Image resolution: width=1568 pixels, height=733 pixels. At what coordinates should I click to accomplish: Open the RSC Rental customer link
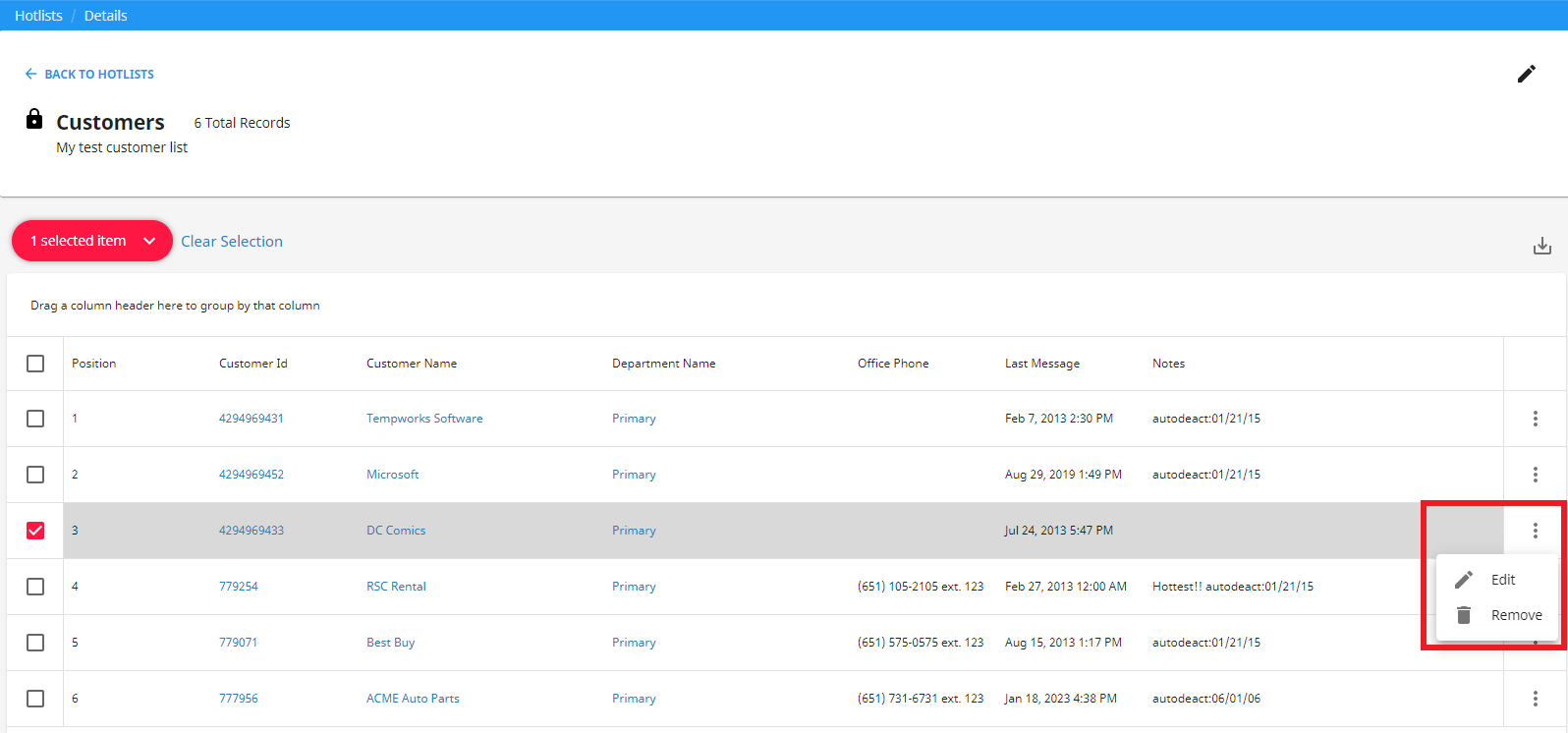click(396, 587)
